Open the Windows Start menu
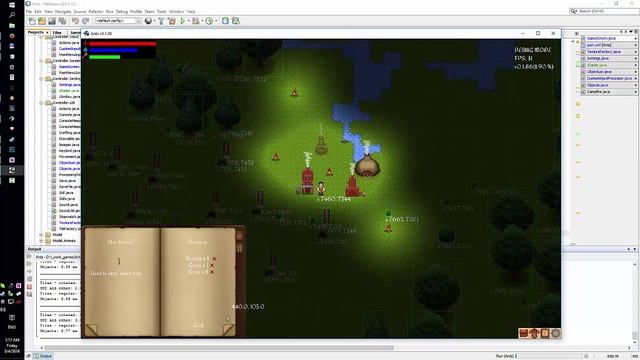Image resolution: width=640 pixels, height=360 pixels. (x=12, y=5)
